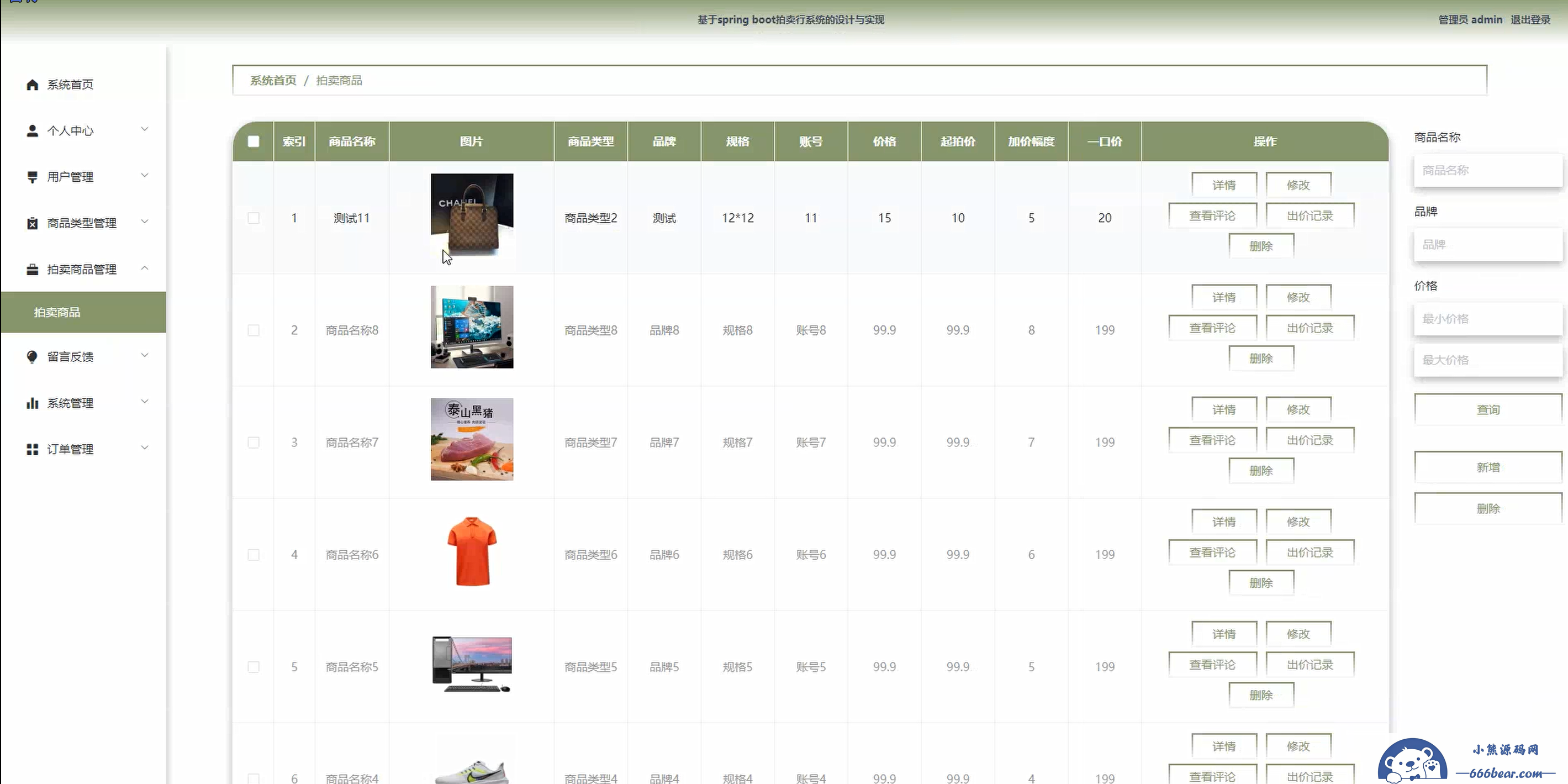The height and width of the screenshot is (784, 1568).
Task: Click the briefcase icon beside 拍卖商品管理
Action: tap(32, 270)
